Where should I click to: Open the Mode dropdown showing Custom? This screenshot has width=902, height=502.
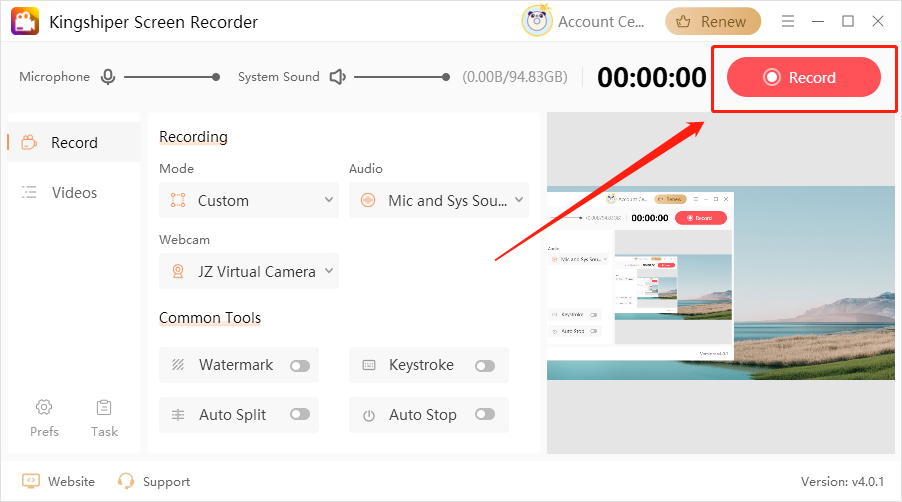[249, 200]
